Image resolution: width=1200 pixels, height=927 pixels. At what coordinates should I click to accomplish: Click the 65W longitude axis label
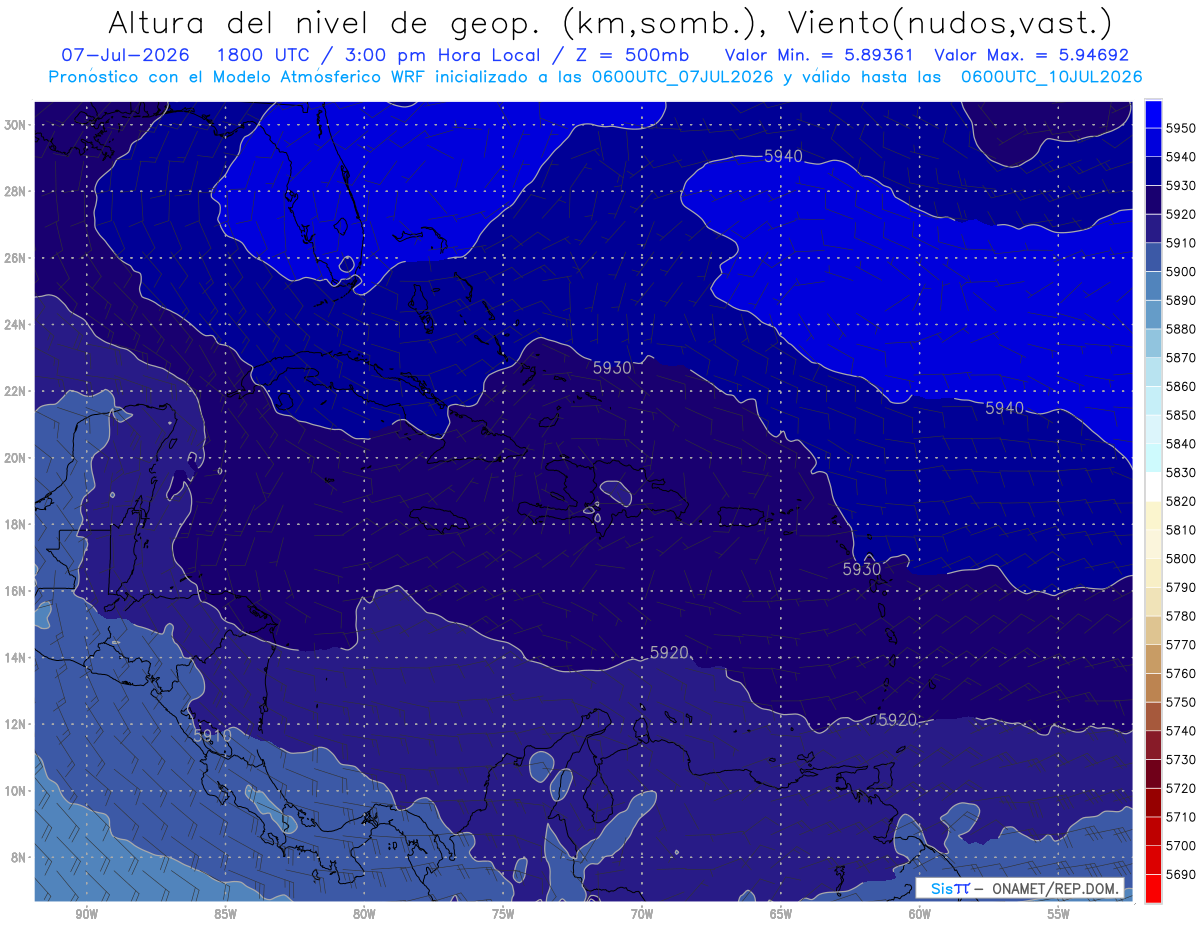781,914
